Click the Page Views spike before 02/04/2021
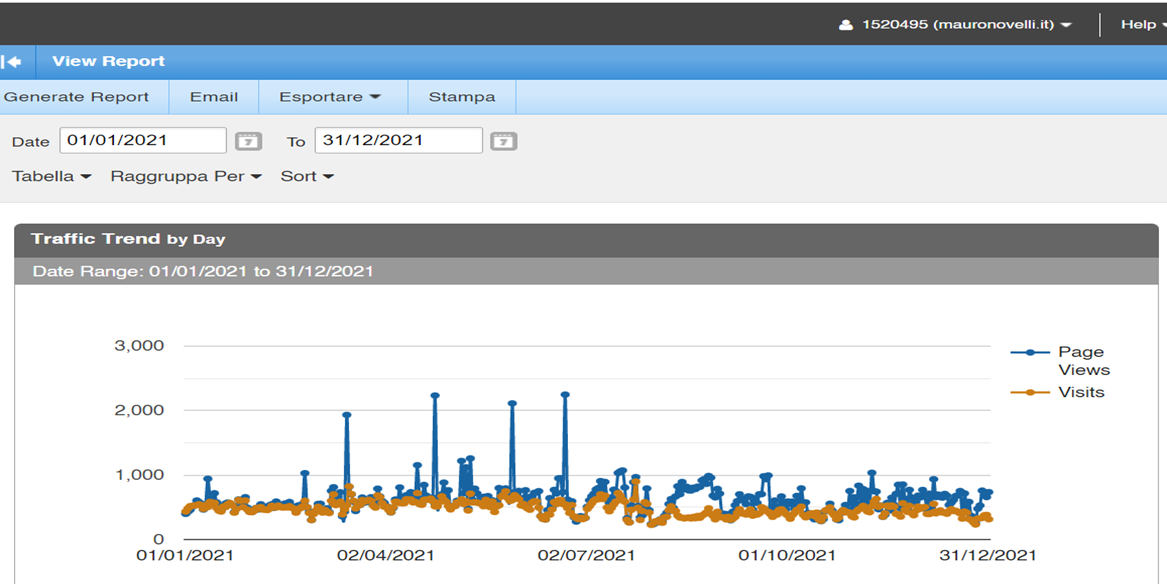Image resolution: width=1167 pixels, height=584 pixels. [347, 415]
